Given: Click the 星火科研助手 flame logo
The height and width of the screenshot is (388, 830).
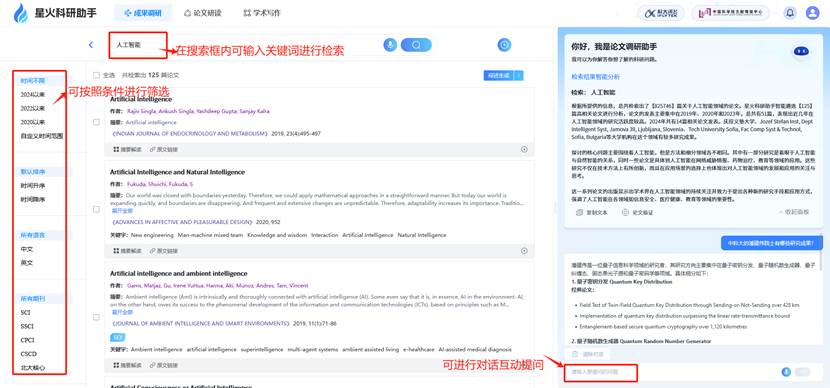Looking at the screenshot, I should pyautogui.click(x=21, y=13).
